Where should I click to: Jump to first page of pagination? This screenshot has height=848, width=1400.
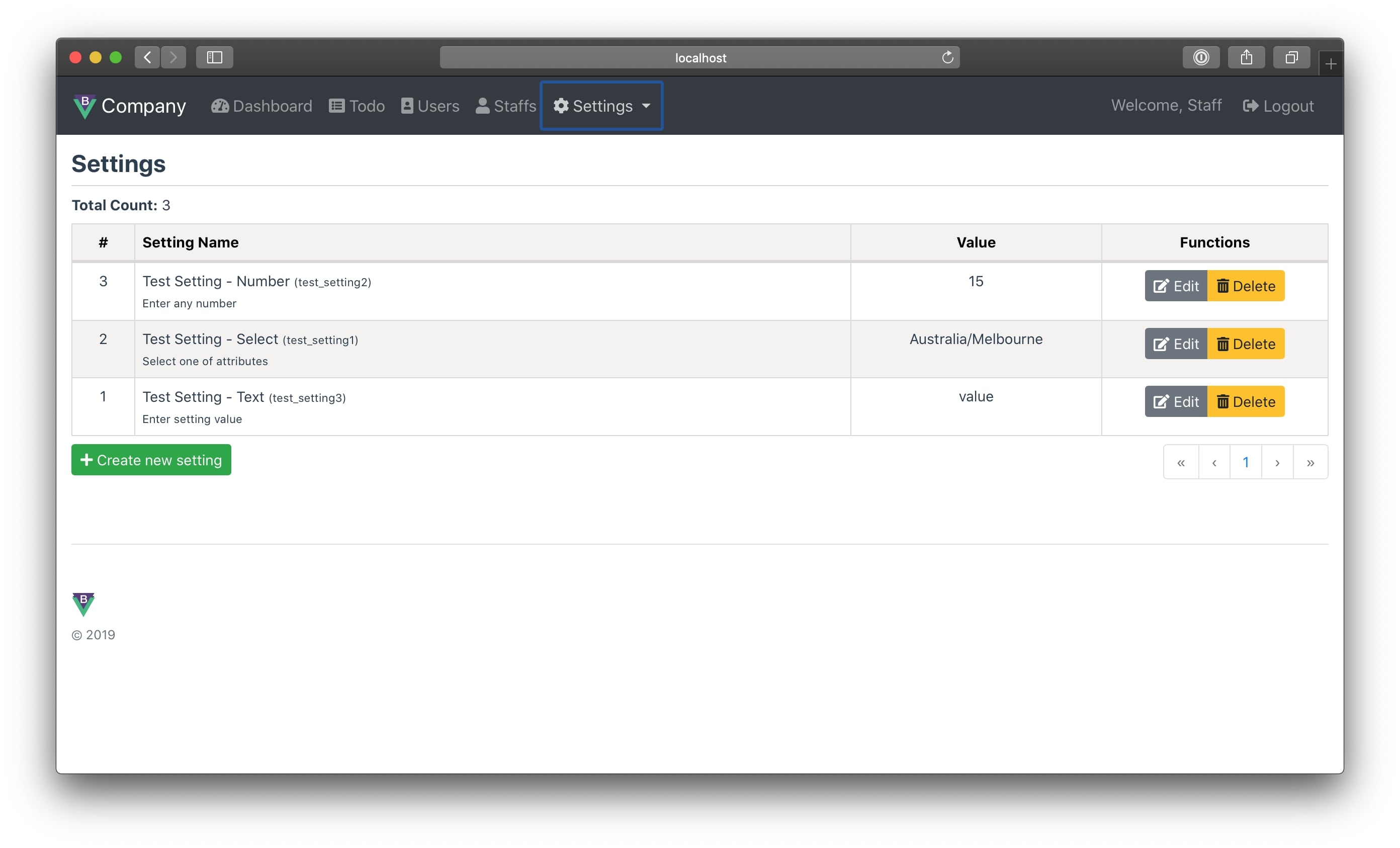pyautogui.click(x=1181, y=463)
